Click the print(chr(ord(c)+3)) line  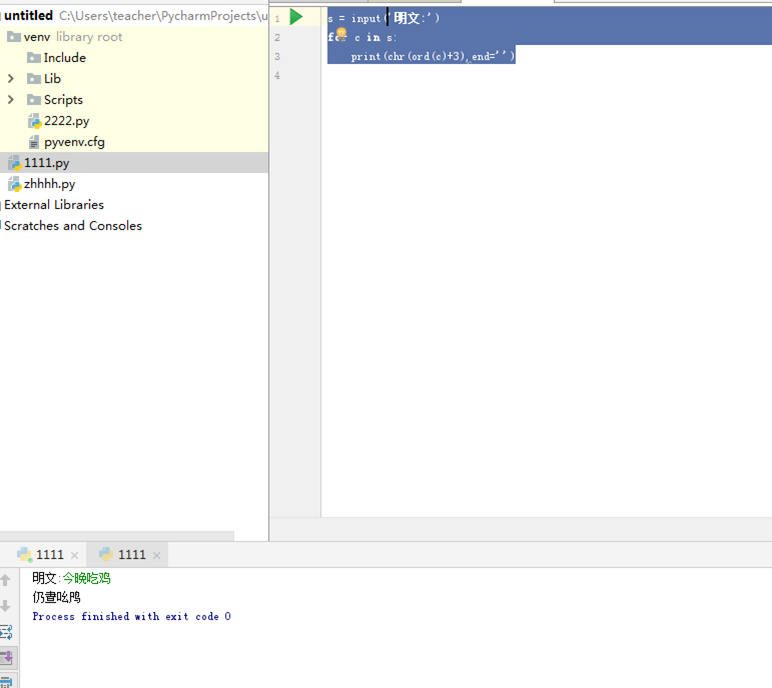pyautogui.click(x=433, y=57)
